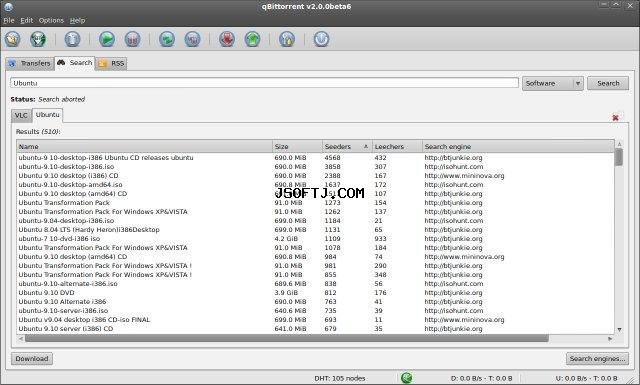The image size is (640, 385).
Task: Open the Options menu
Action: 51,20
